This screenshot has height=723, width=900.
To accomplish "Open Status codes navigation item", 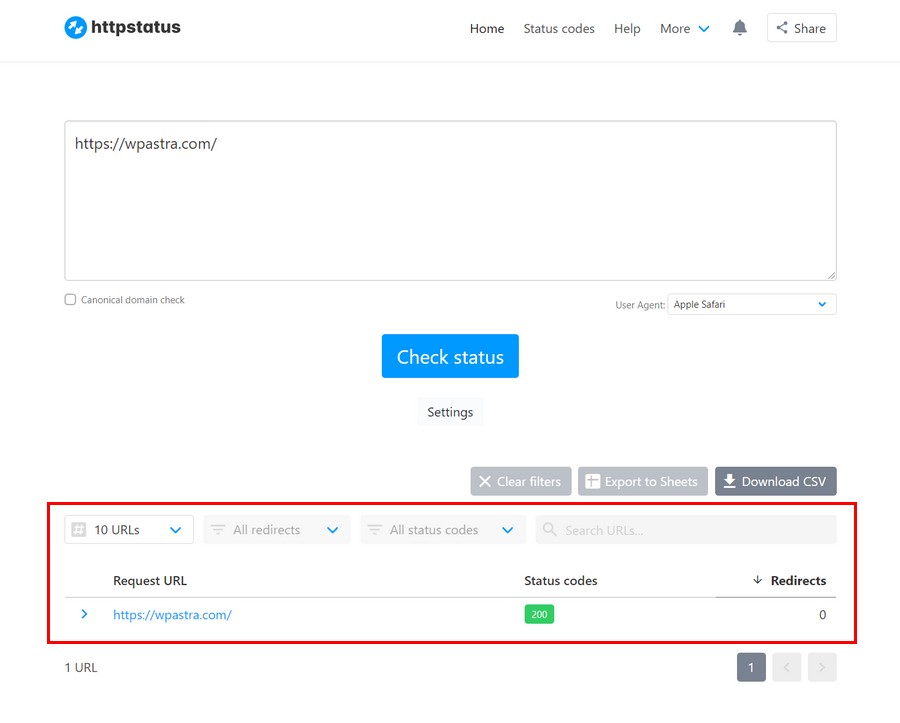I will (558, 29).
